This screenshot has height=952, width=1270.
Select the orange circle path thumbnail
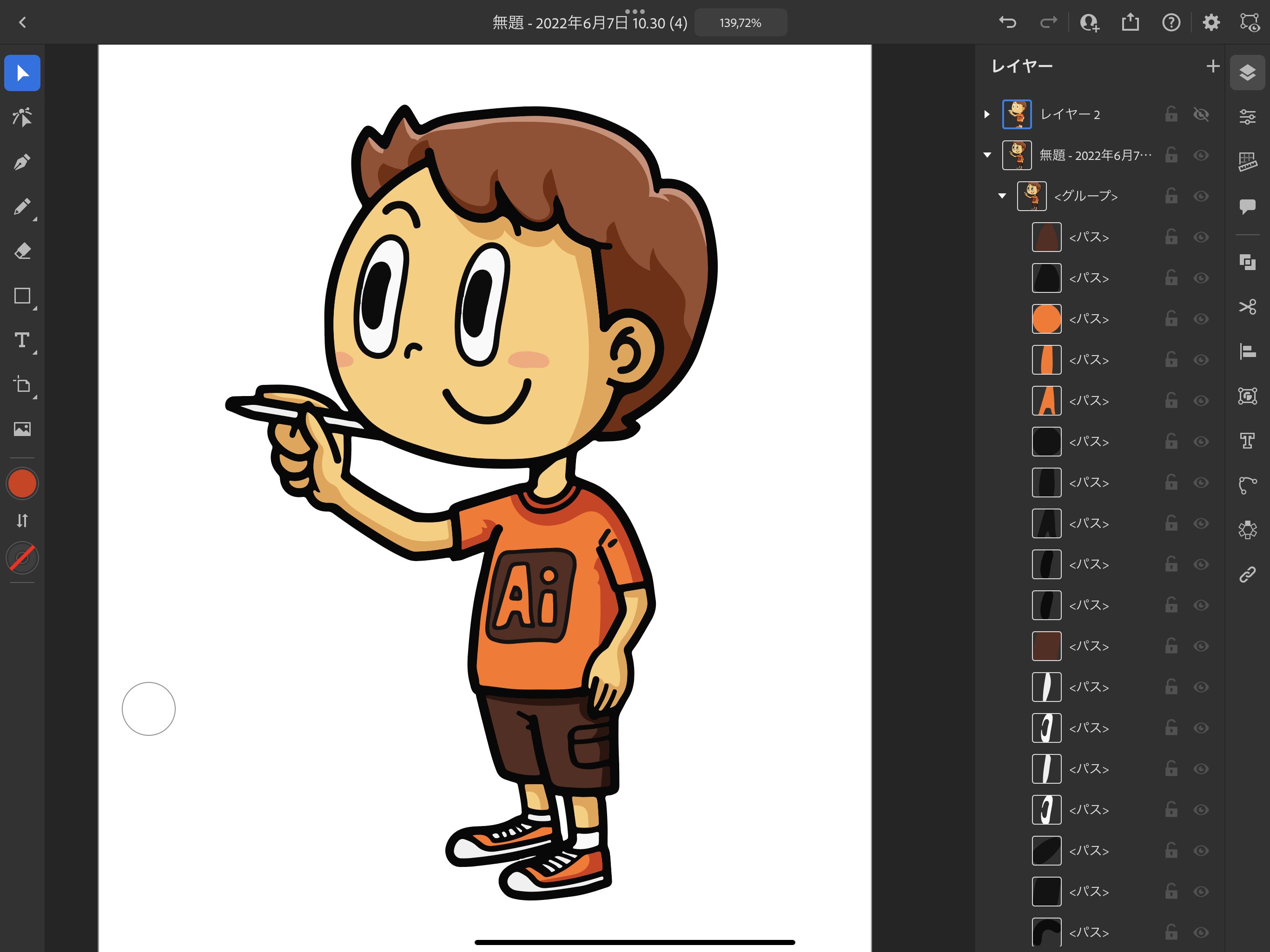point(1046,319)
